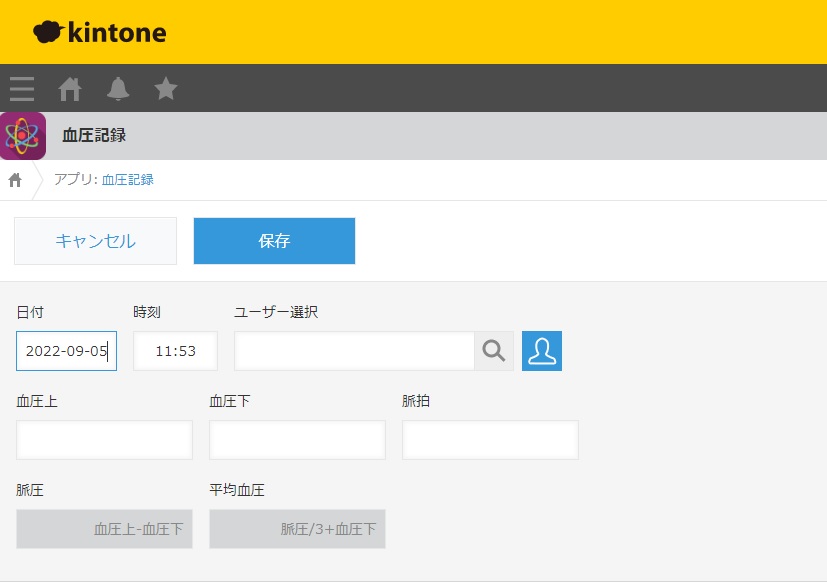Click into the 脈拍 input field
This screenshot has height=582, width=827.
point(490,440)
